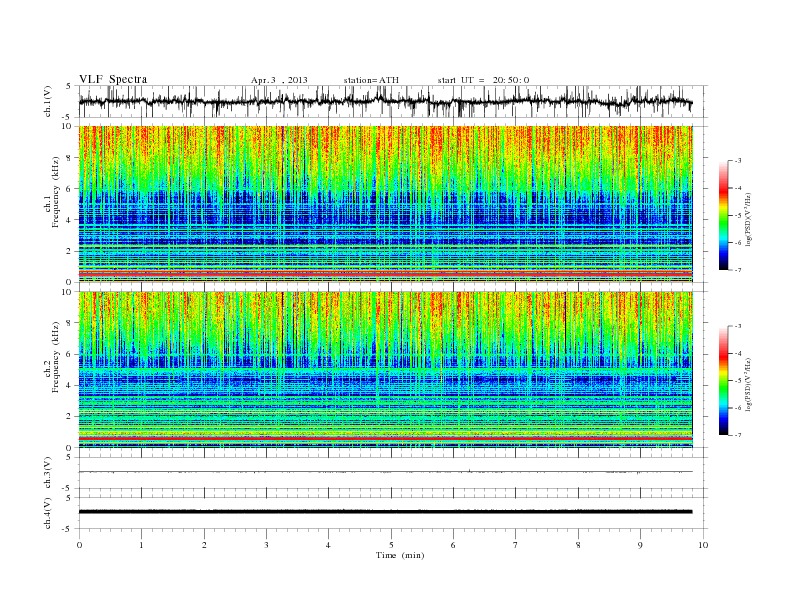This screenshot has height=612, width=792.
Task: Click the "10" tick label on Time axis
Action: pyautogui.click(x=703, y=545)
